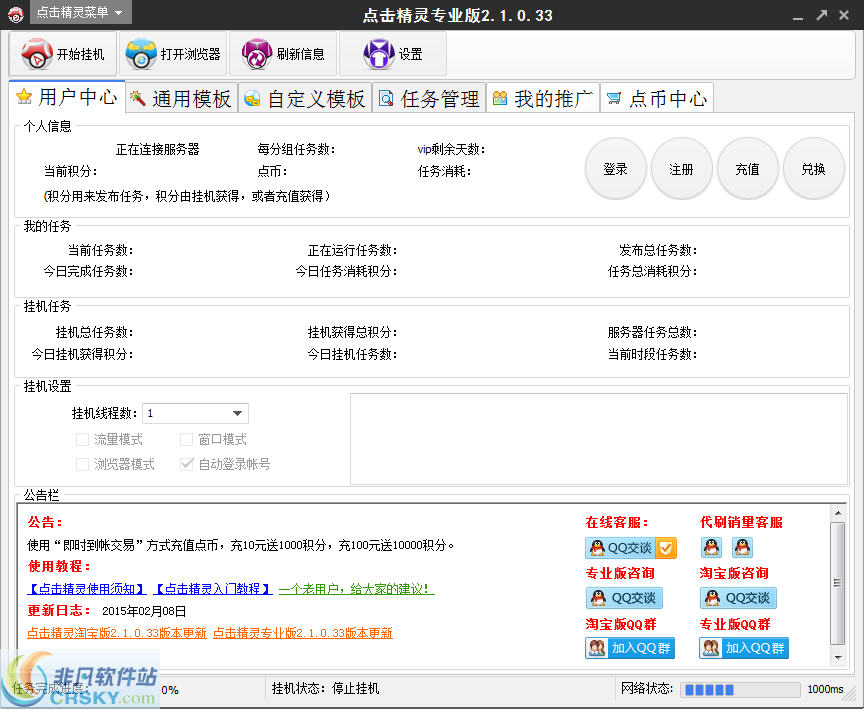
Task: Click QQ交谈 button under 淘宝版咨询
Action: 738,598
